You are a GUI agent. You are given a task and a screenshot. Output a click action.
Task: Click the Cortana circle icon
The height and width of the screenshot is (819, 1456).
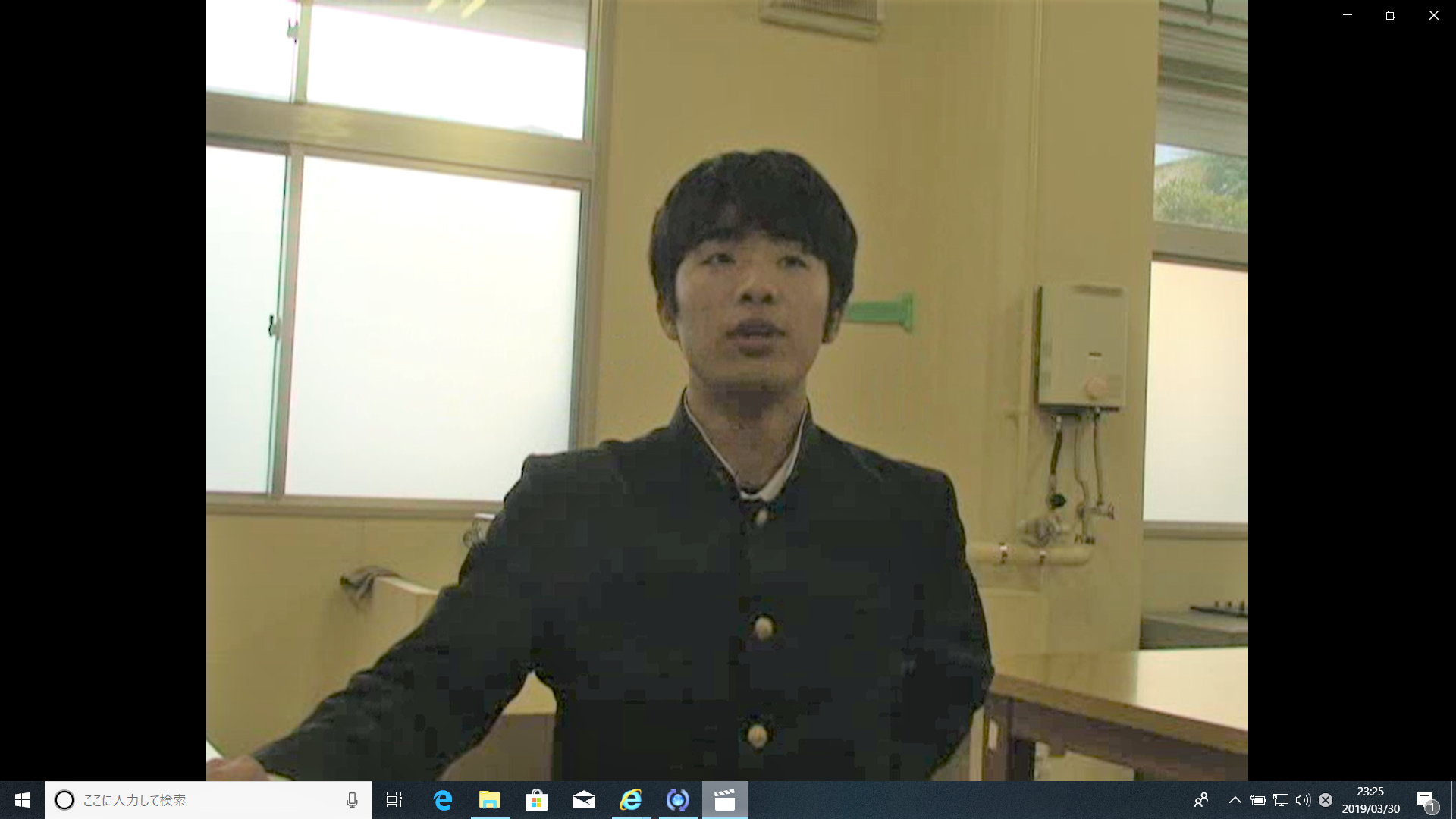pos(64,800)
